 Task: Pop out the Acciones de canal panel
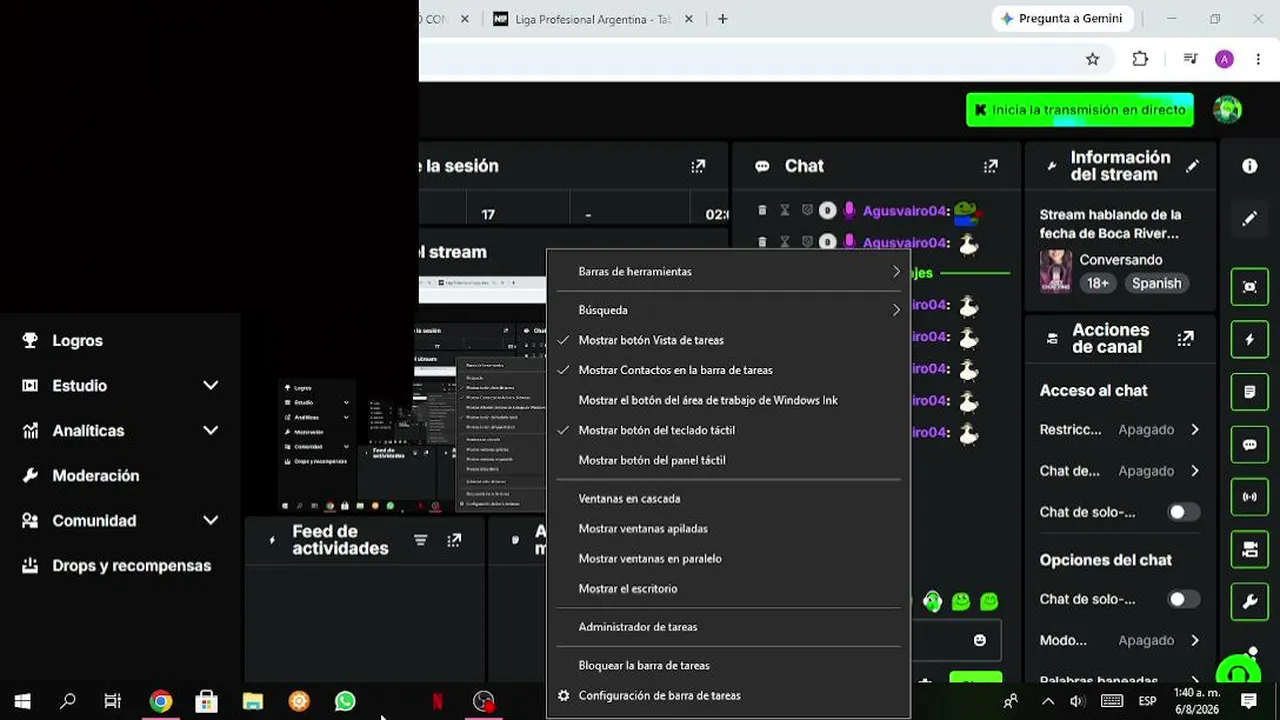click(x=1185, y=338)
